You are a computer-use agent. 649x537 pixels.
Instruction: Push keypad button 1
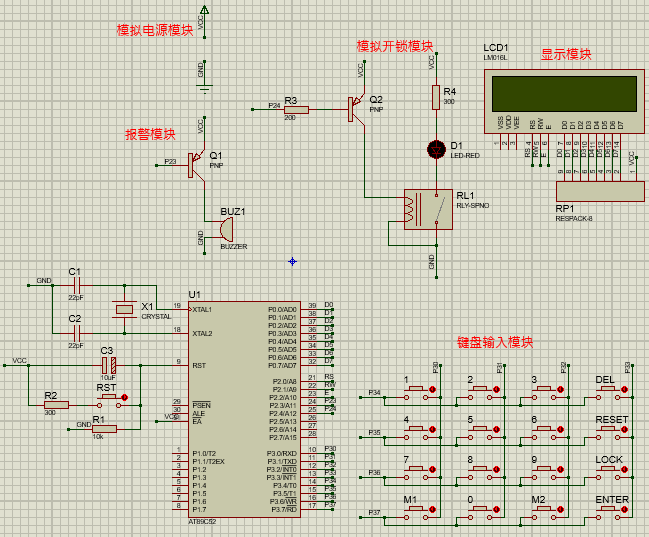coord(416,393)
